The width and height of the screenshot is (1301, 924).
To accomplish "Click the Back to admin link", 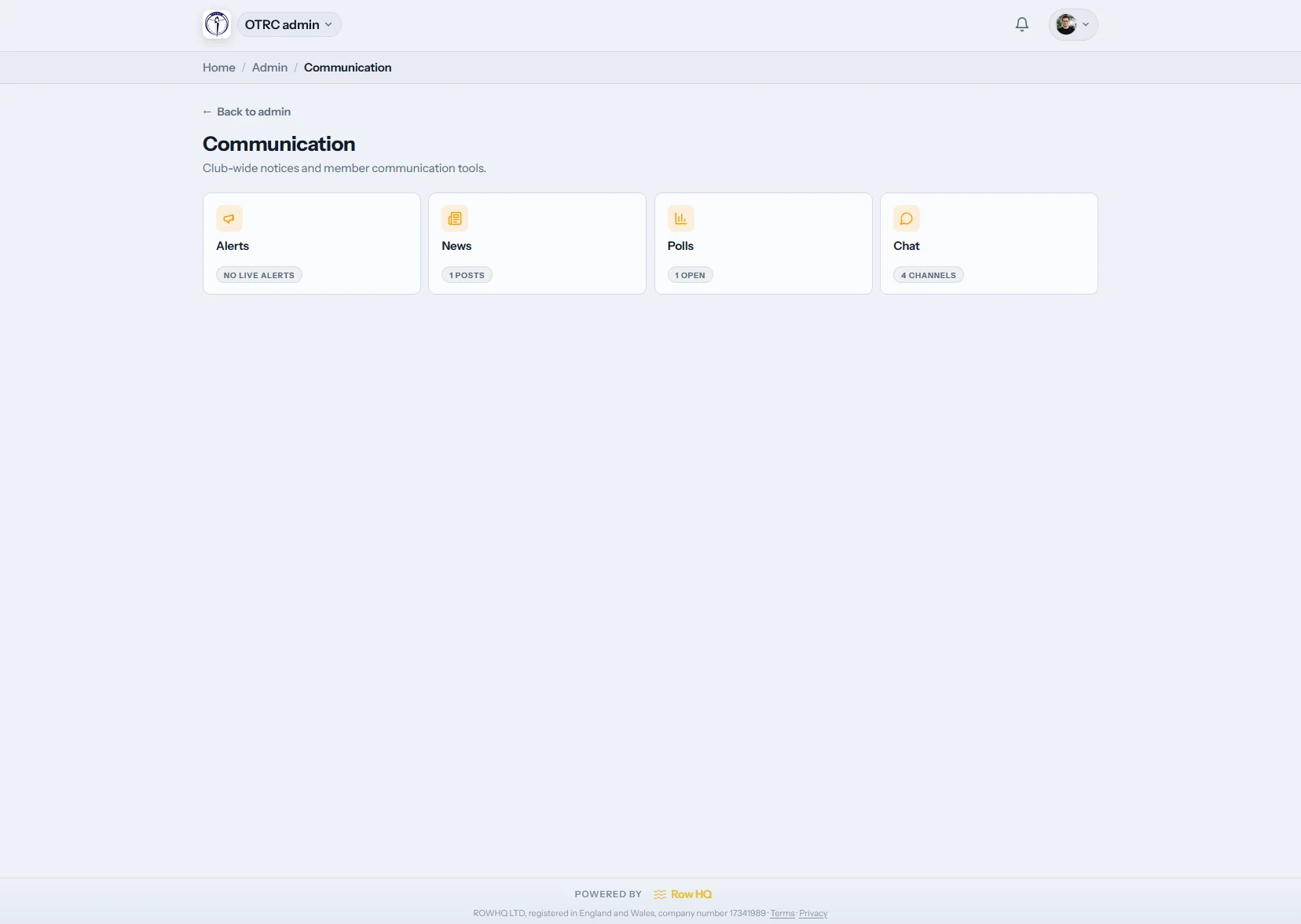I will click(x=247, y=112).
